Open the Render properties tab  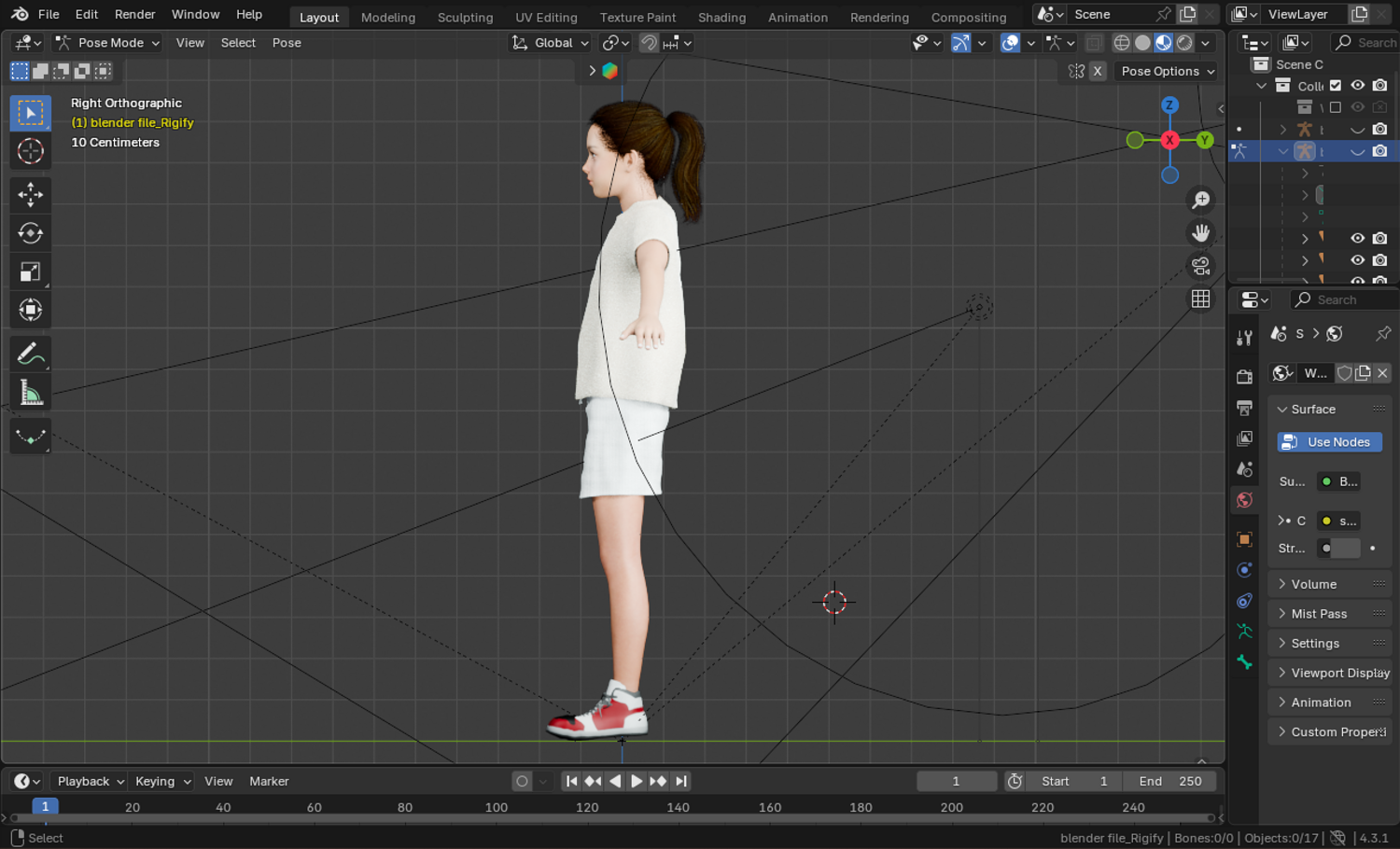(1244, 377)
